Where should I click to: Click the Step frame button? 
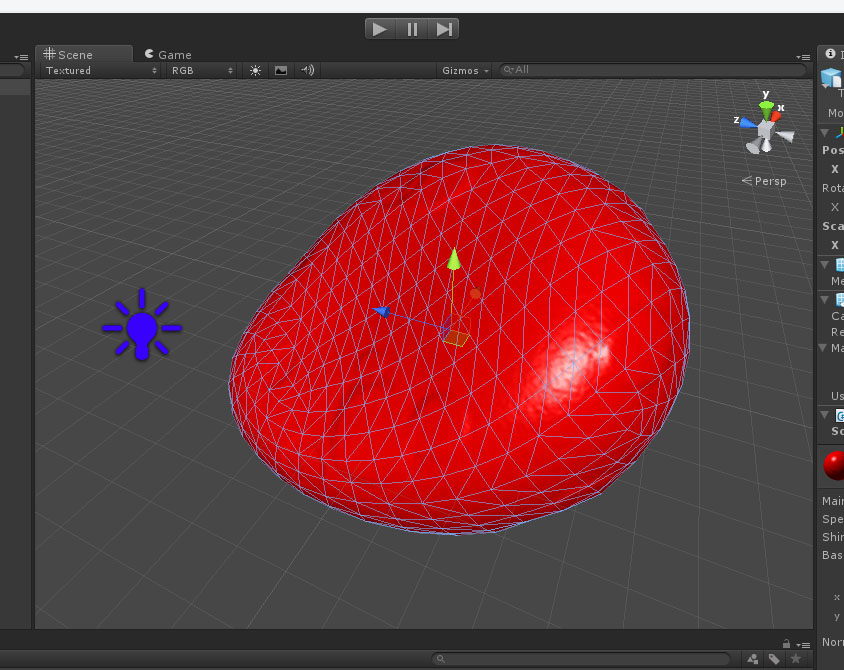444,29
